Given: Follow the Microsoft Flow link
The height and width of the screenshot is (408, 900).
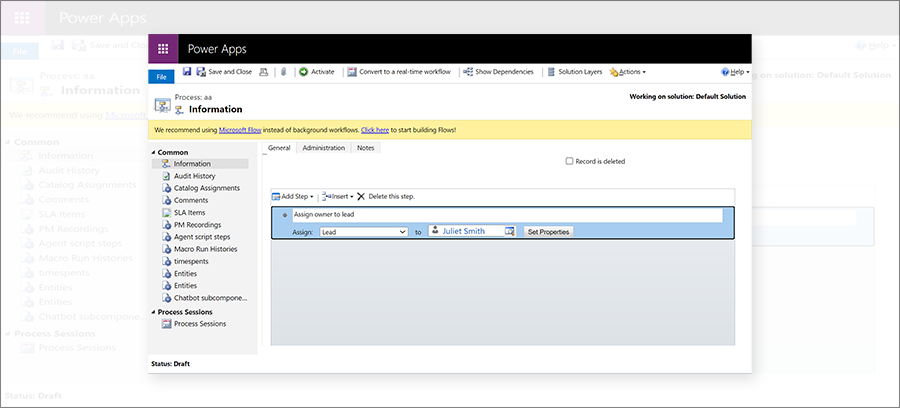Looking at the screenshot, I should (x=240, y=130).
